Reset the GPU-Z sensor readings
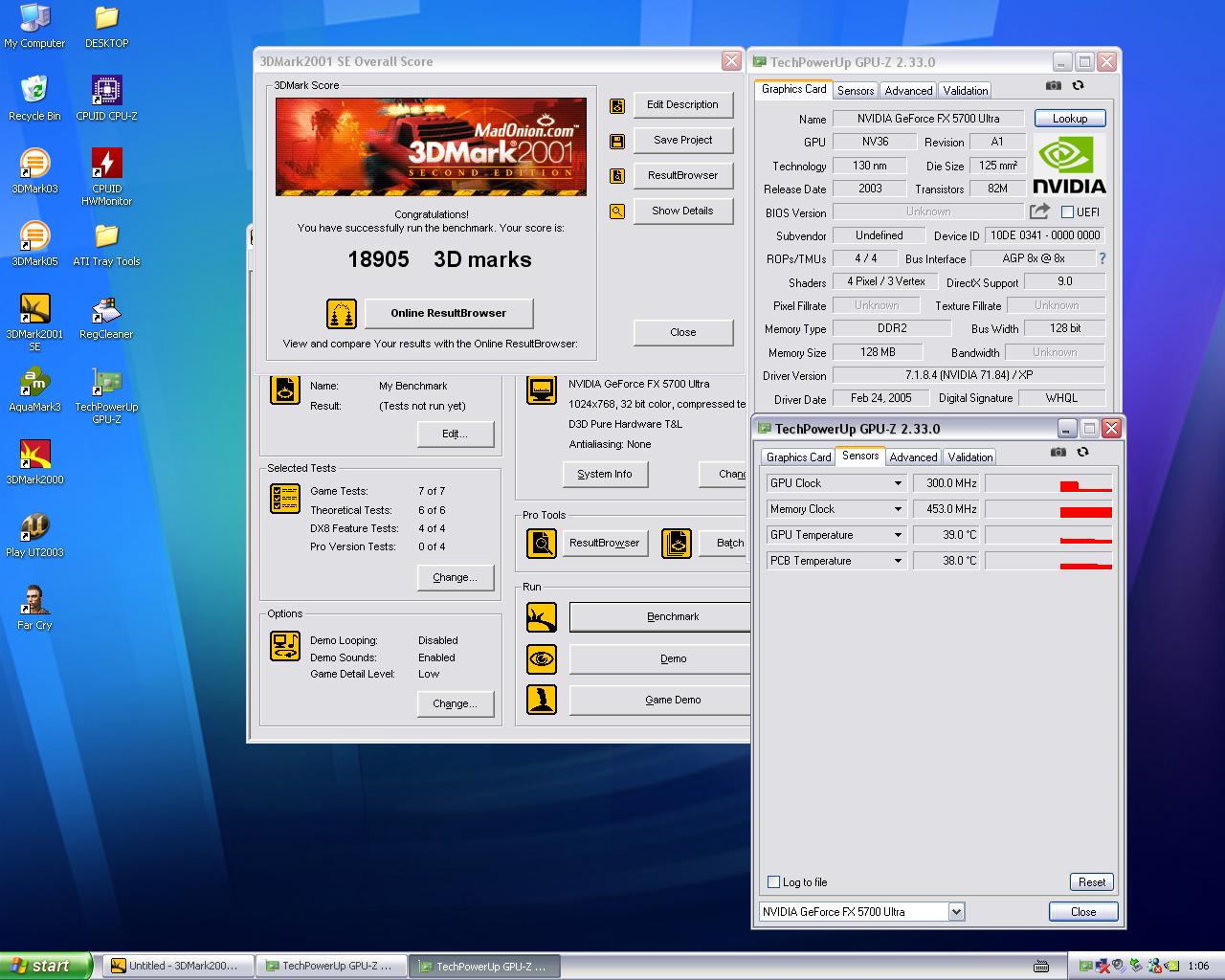 tap(1092, 882)
